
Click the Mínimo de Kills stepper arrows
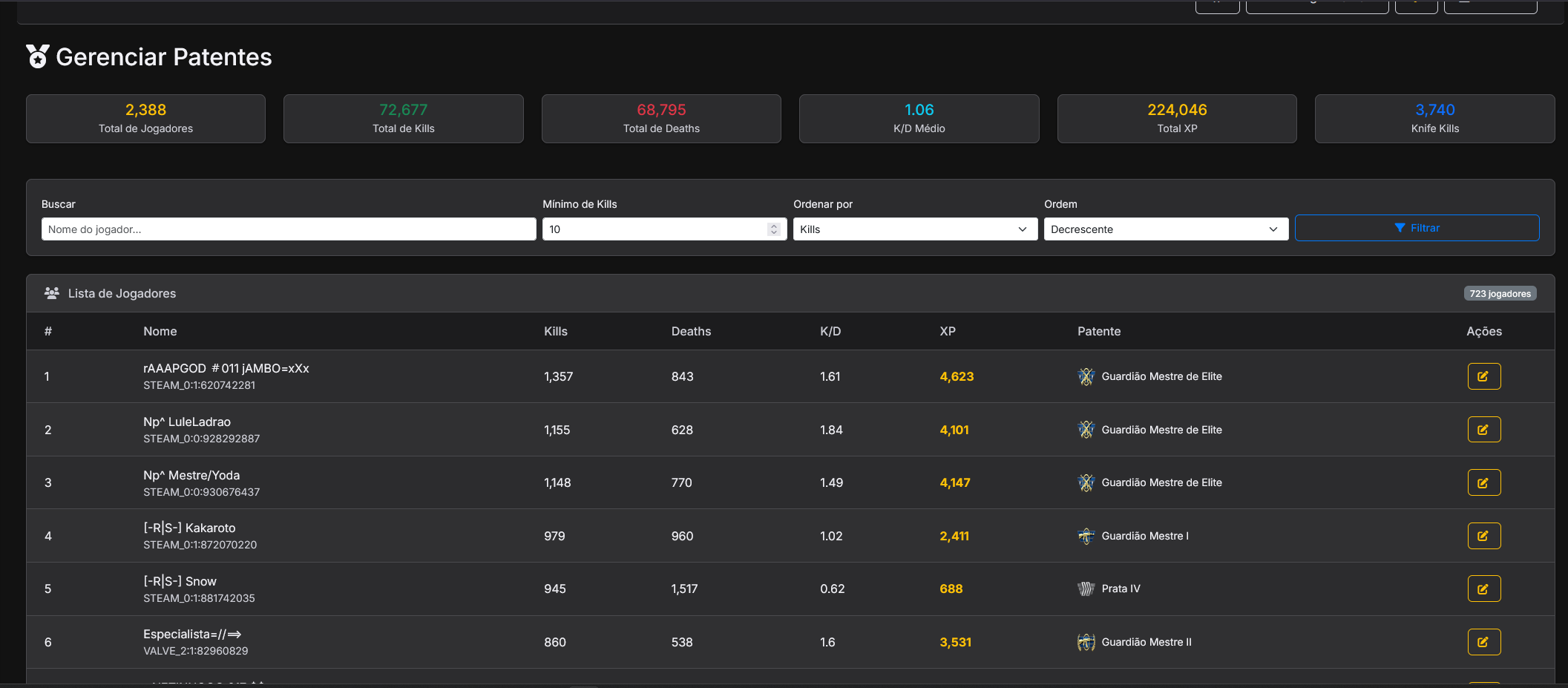click(774, 229)
